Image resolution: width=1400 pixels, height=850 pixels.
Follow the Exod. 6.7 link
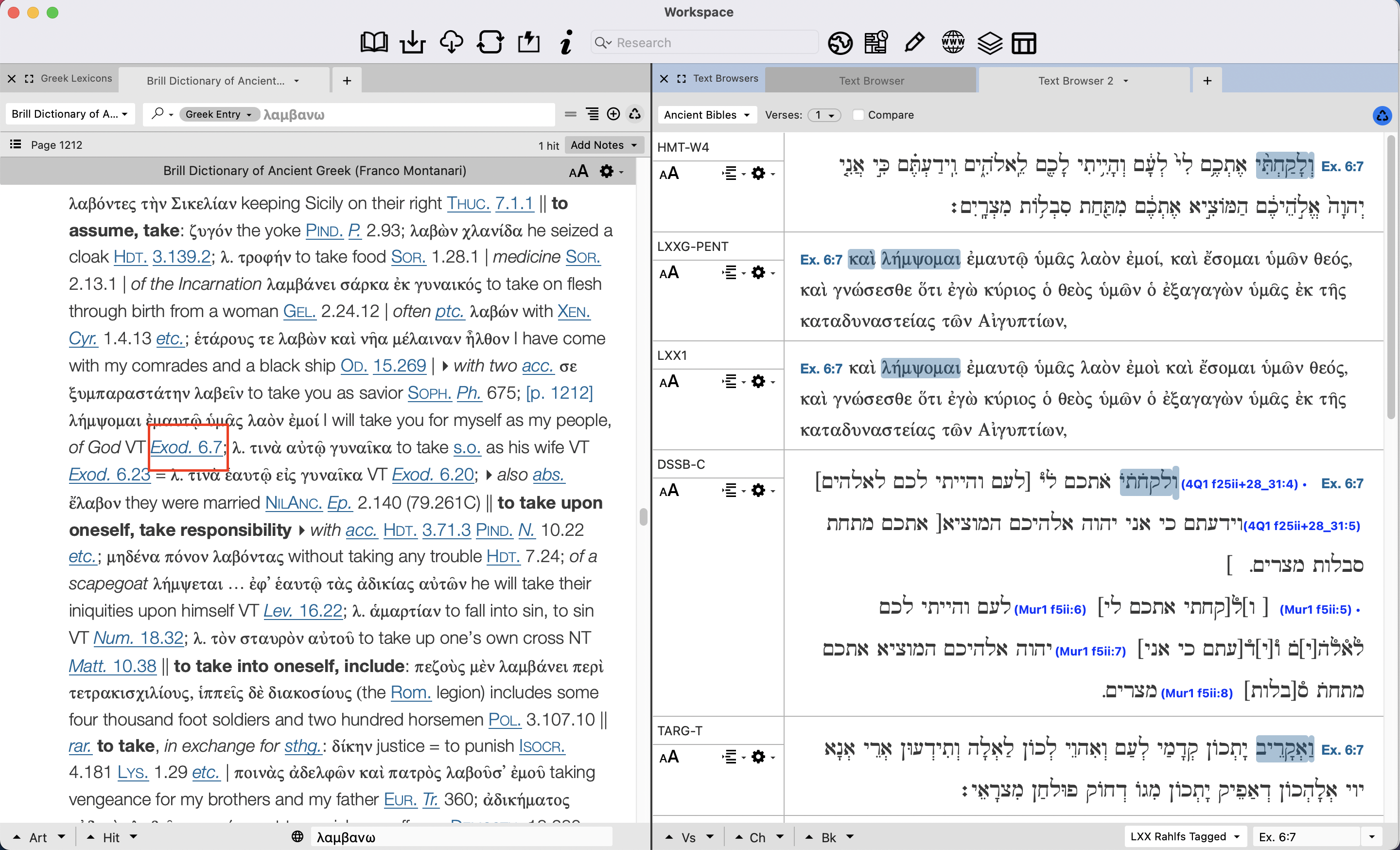tap(186, 447)
